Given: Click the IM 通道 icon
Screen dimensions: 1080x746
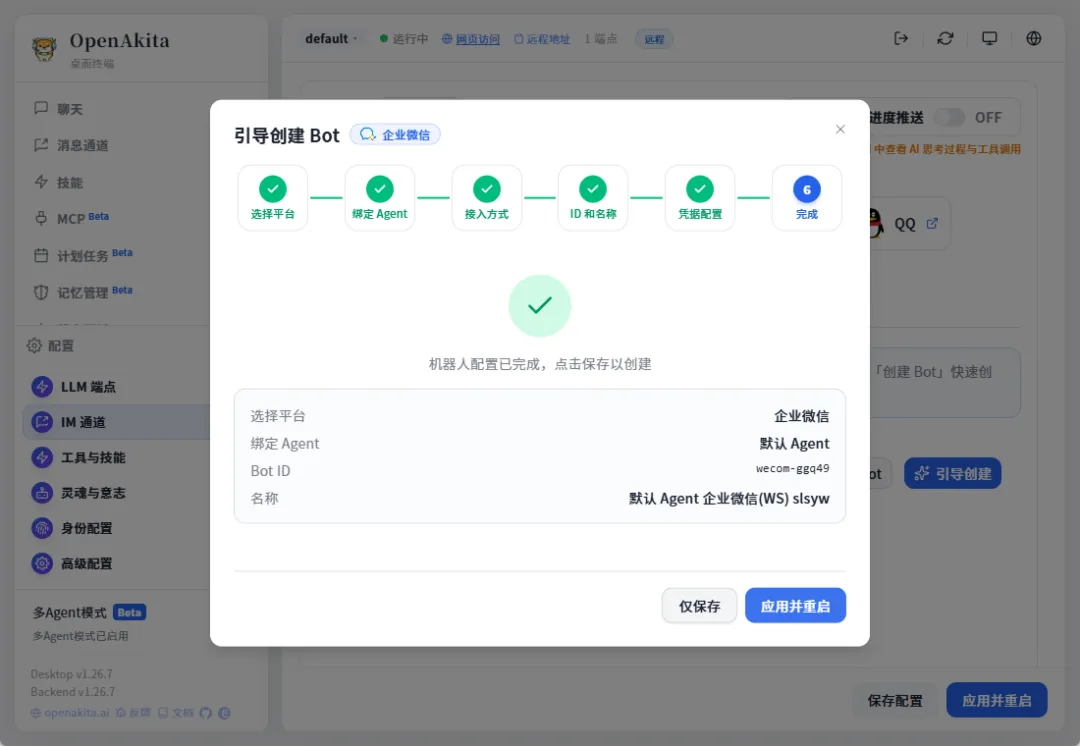Looking at the screenshot, I should click(x=42, y=422).
